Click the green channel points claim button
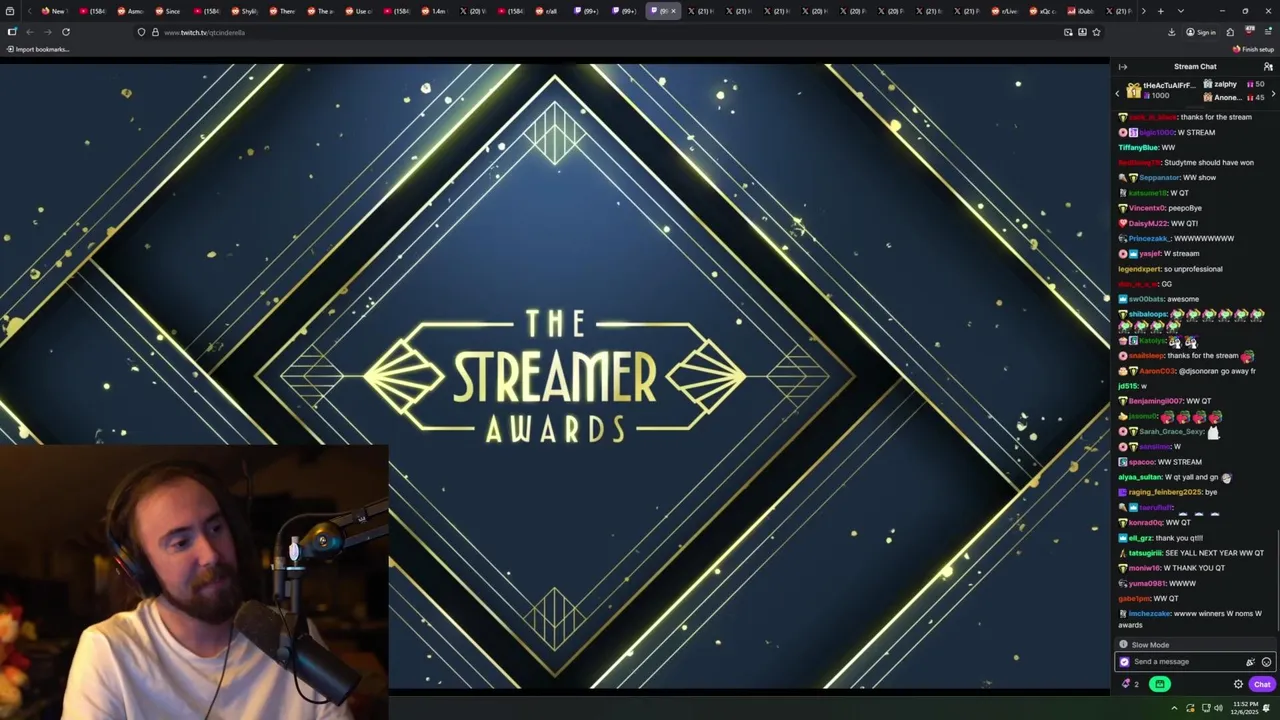 point(1159,685)
